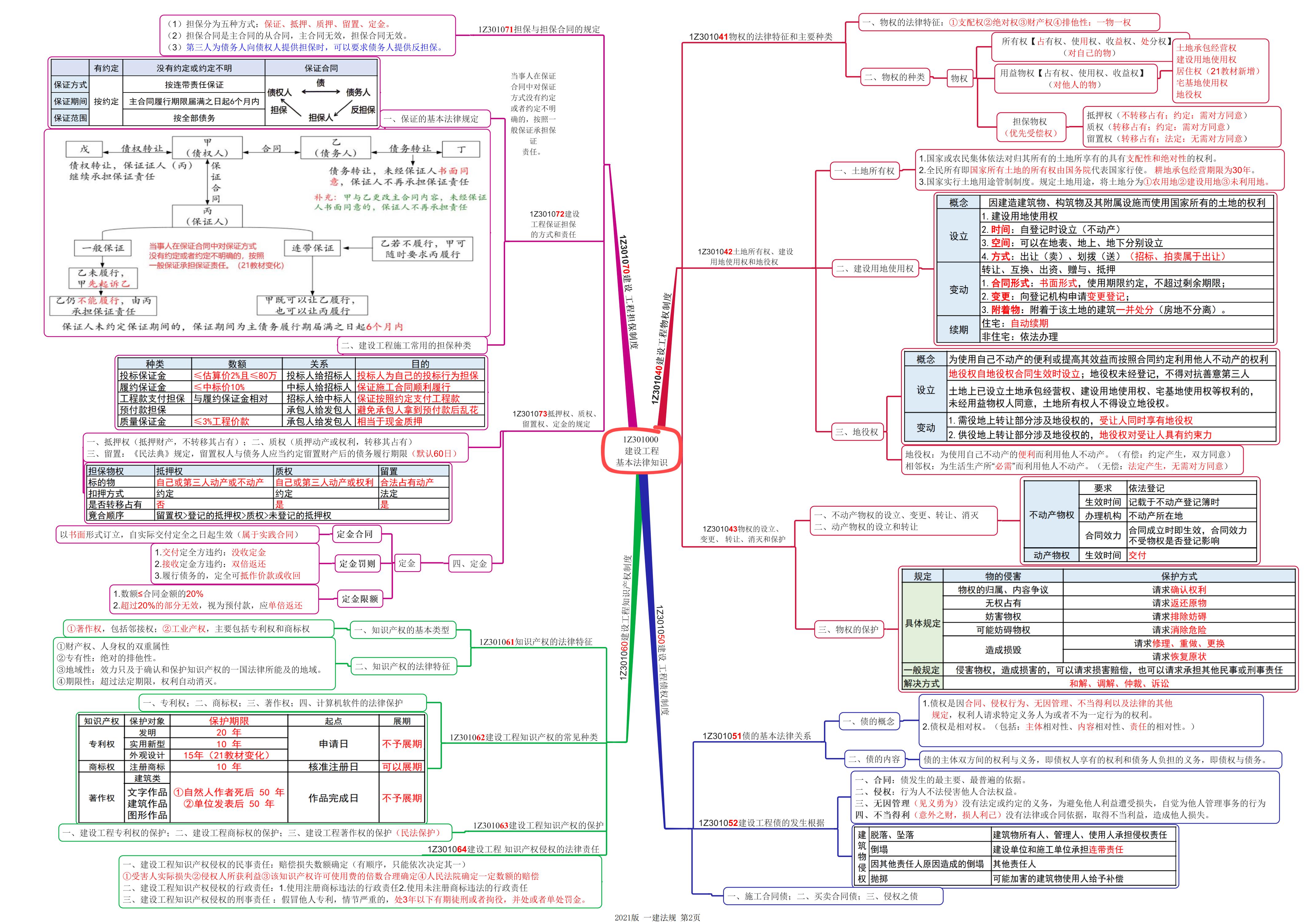The image size is (1316, 923).
Task: Select the node 一、债的概念
Action: click(869, 721)
